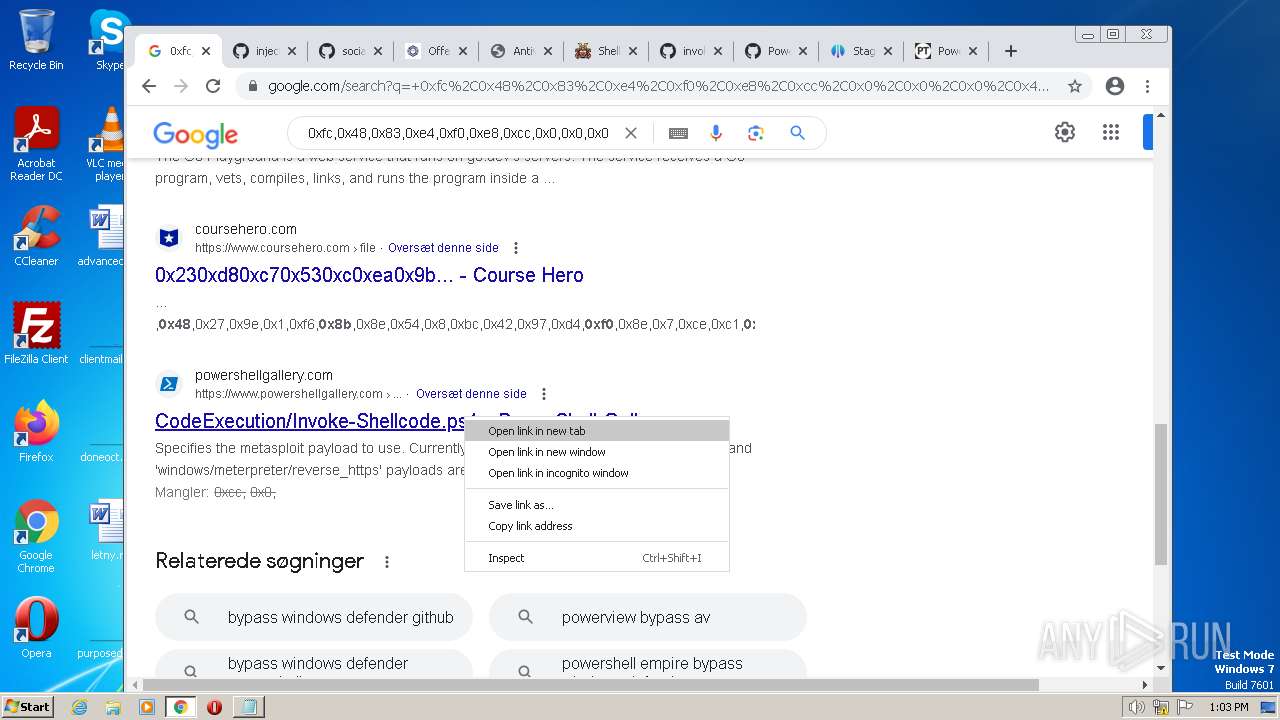Open options for the coursehero result
Image resolution: width=1280 pixels, height=720 pixels.
(x=516, y=248)
